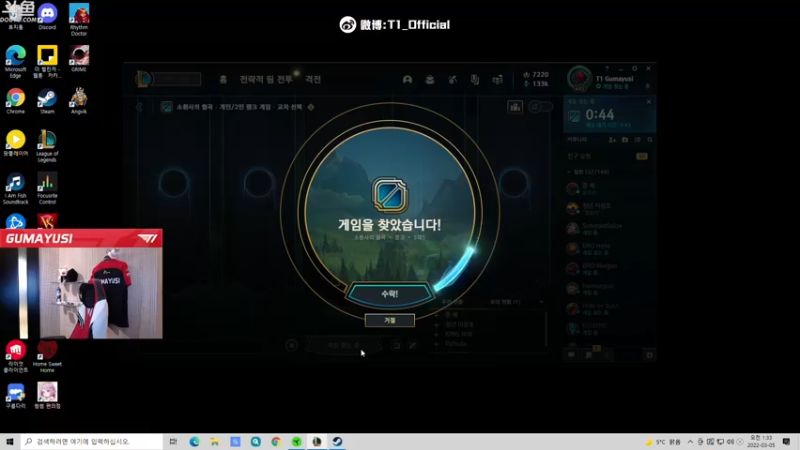Decline the found match (거절)
Image resolution: width=800 pixels, height=450 pixels.
(390, 320)
